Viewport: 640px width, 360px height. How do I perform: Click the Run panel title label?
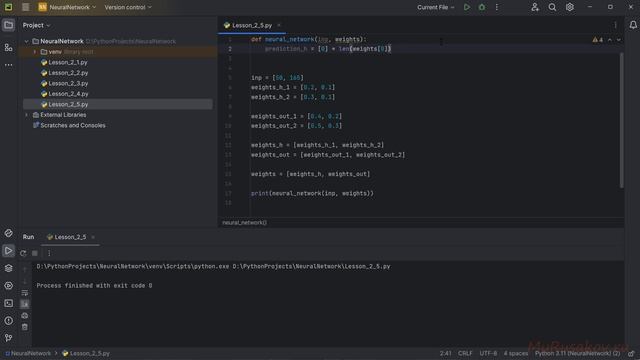tap(28, 237)
